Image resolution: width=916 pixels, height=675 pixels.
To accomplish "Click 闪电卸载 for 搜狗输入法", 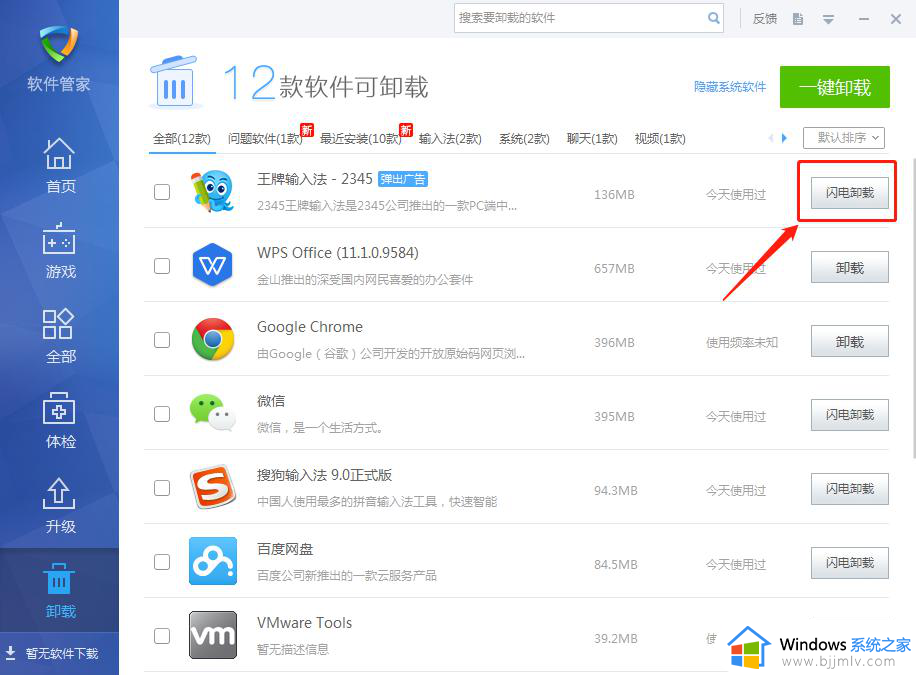I will [x=849, y=489].
